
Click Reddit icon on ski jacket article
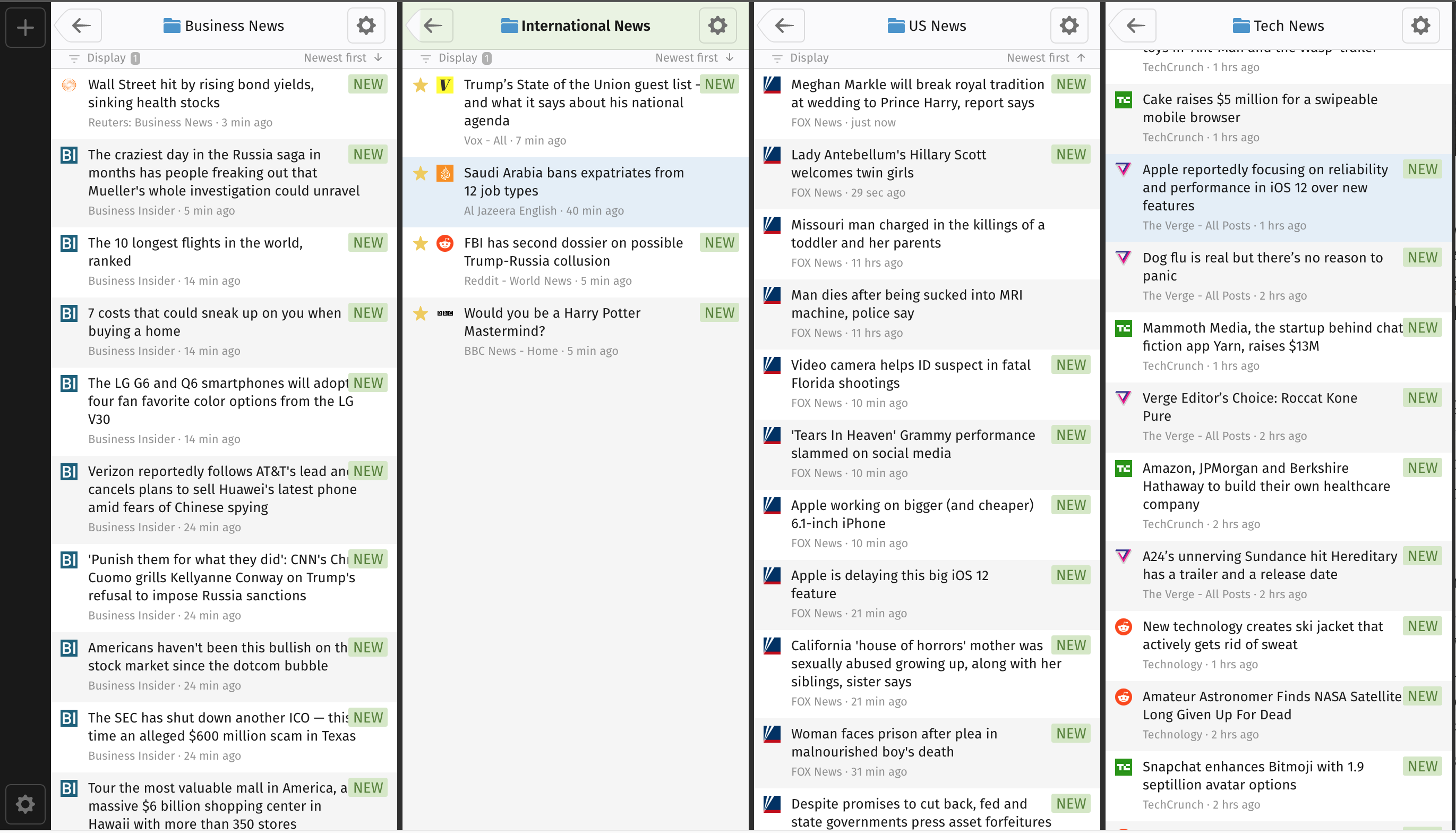(1124, 627)
